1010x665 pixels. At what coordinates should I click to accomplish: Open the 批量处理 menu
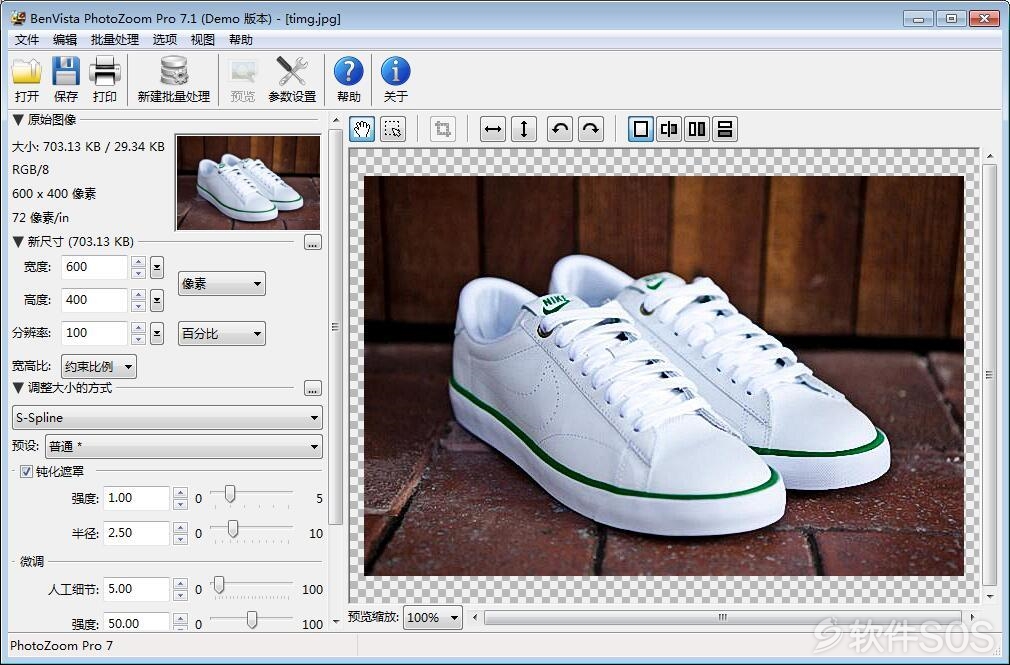coord(115,40)
